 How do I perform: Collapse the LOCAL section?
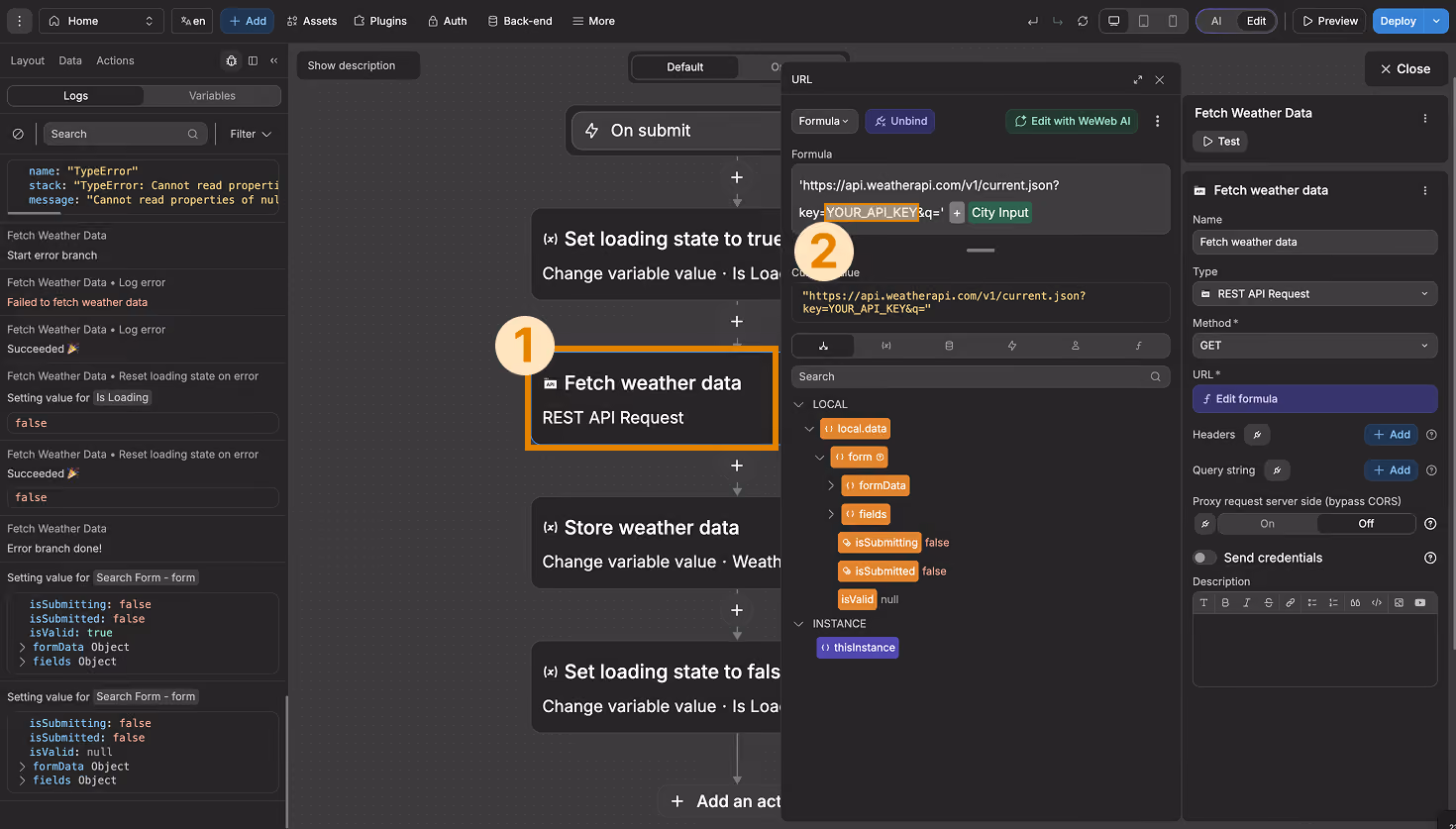[x=799, y=404]
